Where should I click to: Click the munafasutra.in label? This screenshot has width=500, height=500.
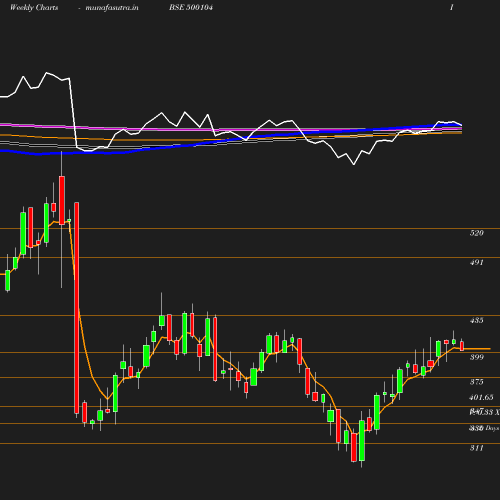point(112,8)
